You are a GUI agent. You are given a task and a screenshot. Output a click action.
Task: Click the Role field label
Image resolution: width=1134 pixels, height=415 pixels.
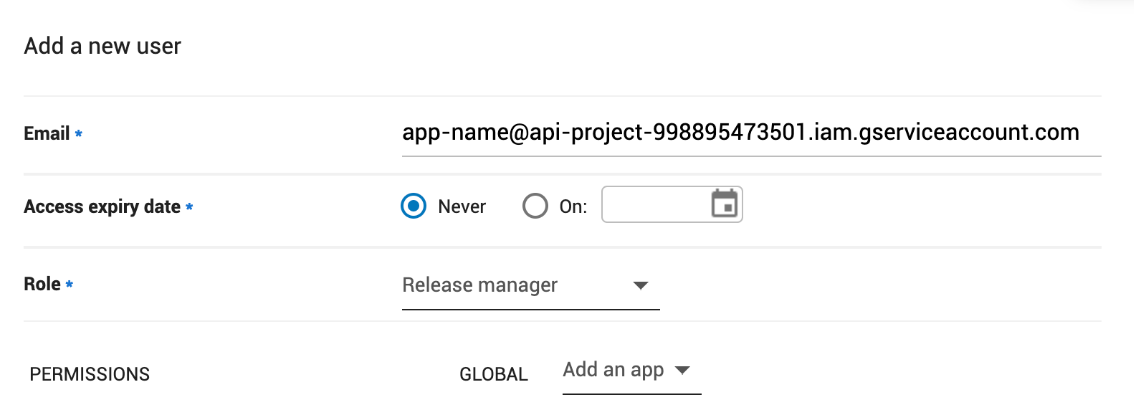click(42, 284)
